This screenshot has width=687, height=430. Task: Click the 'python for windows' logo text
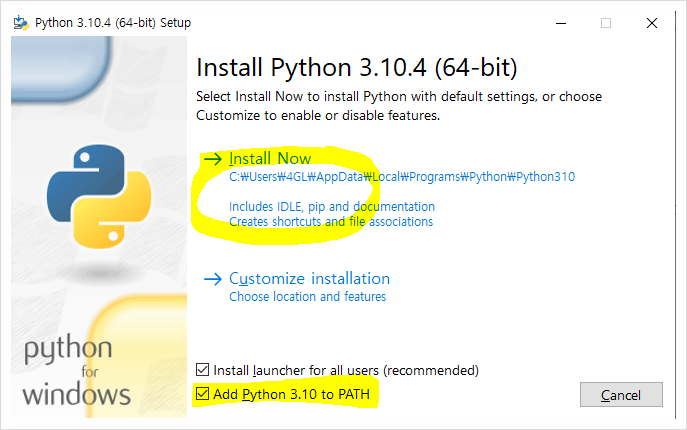point(77,371)
